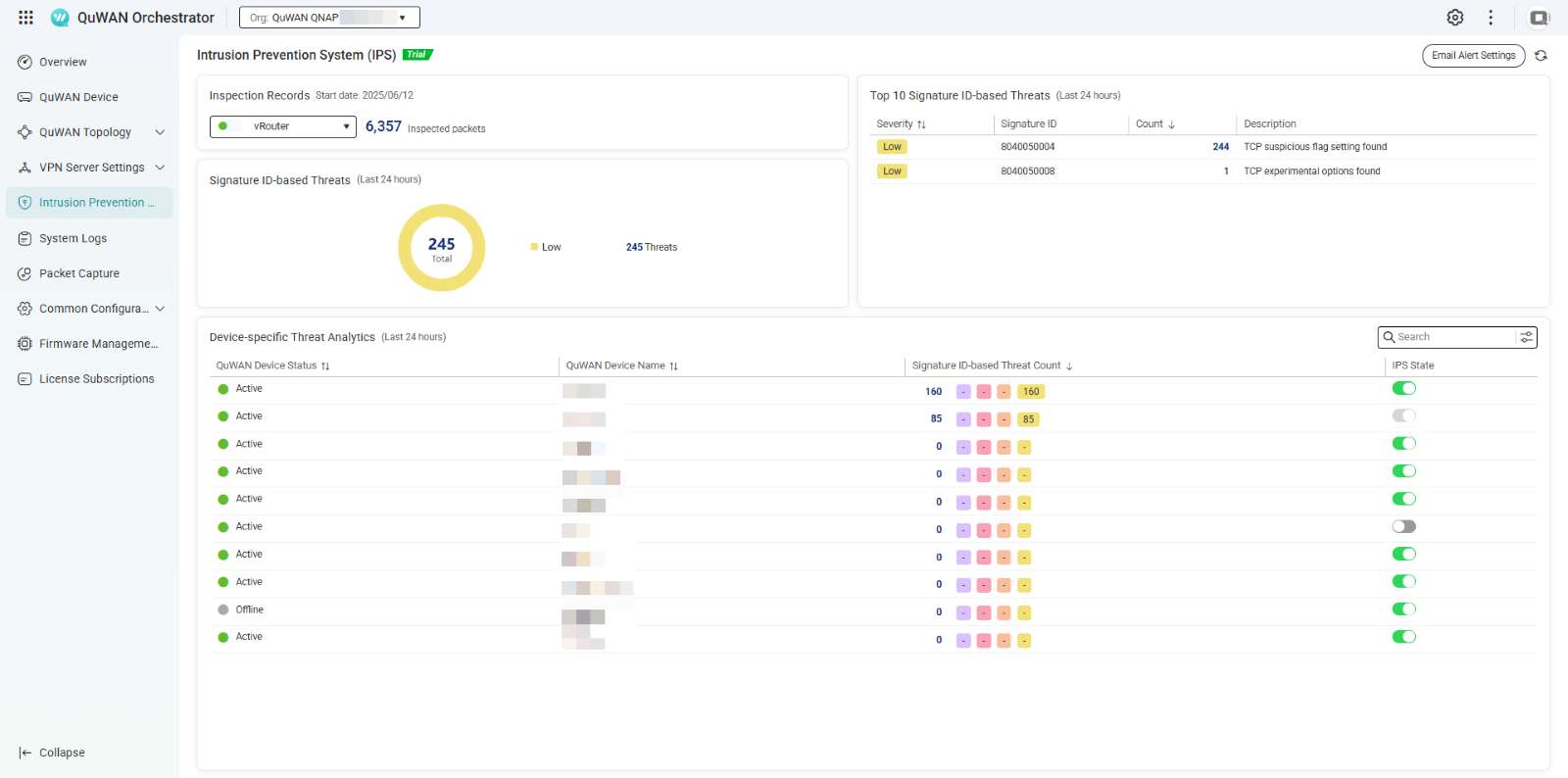Image resolution: width=1568 pixels, height=778 pixels.
Task: Sort by QuWAN Device Name arrows
Action: coord(673,365)
